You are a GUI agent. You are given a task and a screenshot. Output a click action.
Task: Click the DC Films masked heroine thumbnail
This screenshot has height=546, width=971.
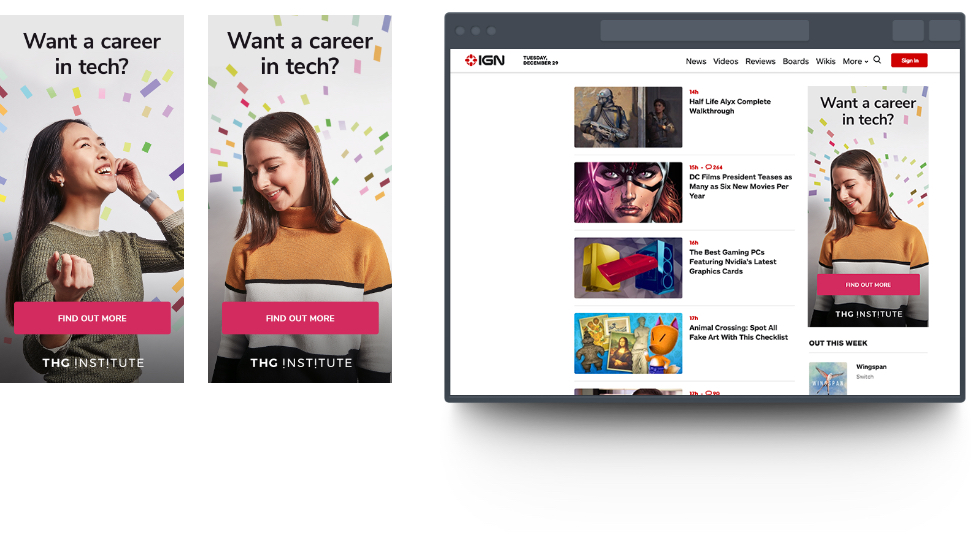coord(628,193)
